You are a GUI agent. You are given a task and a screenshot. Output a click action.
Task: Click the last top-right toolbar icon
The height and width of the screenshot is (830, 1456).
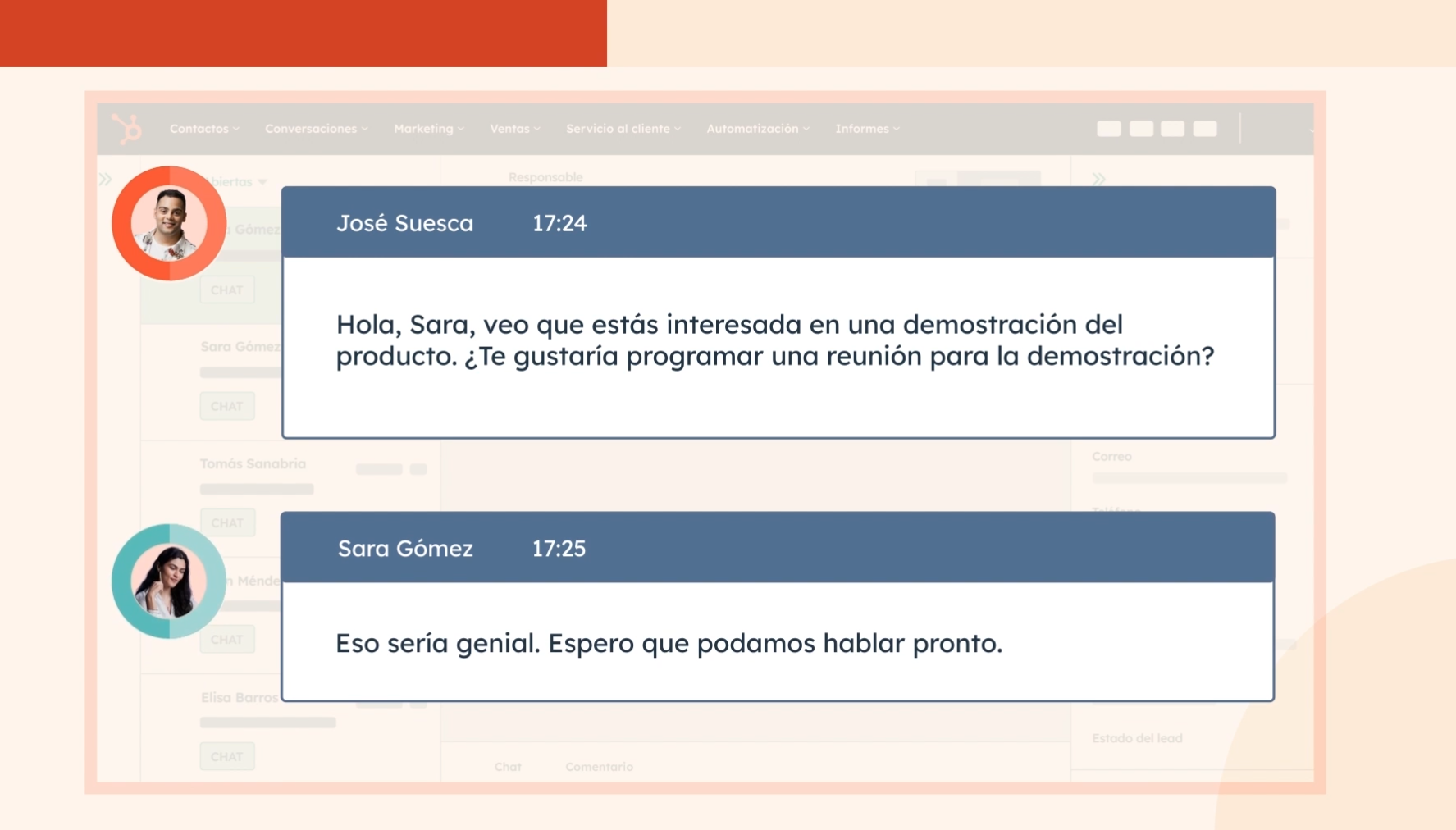[x=1205, y=129]
